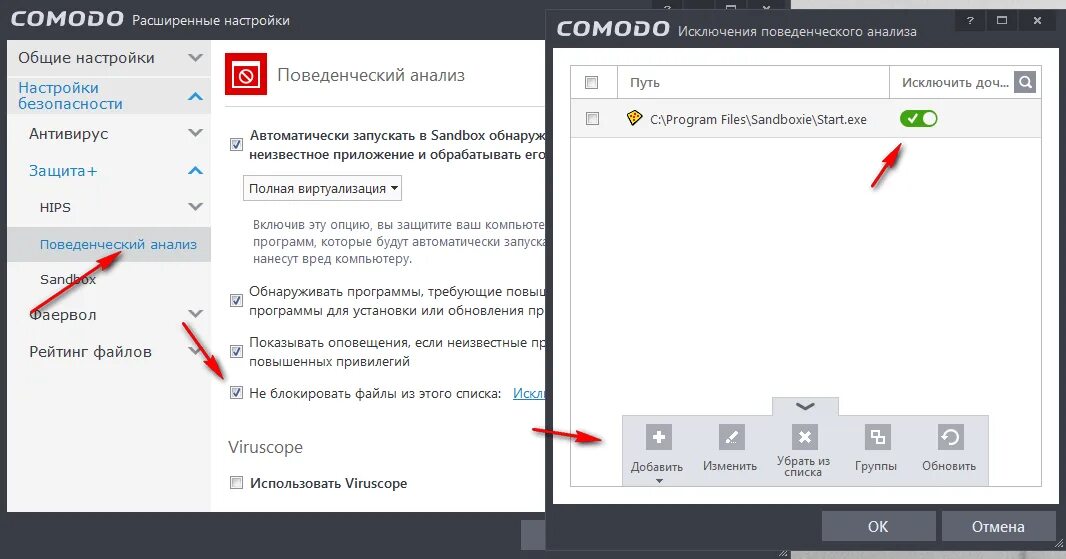Click the Добавить plus icon
Screen dimensions: 1066x559
pos(659,437)
